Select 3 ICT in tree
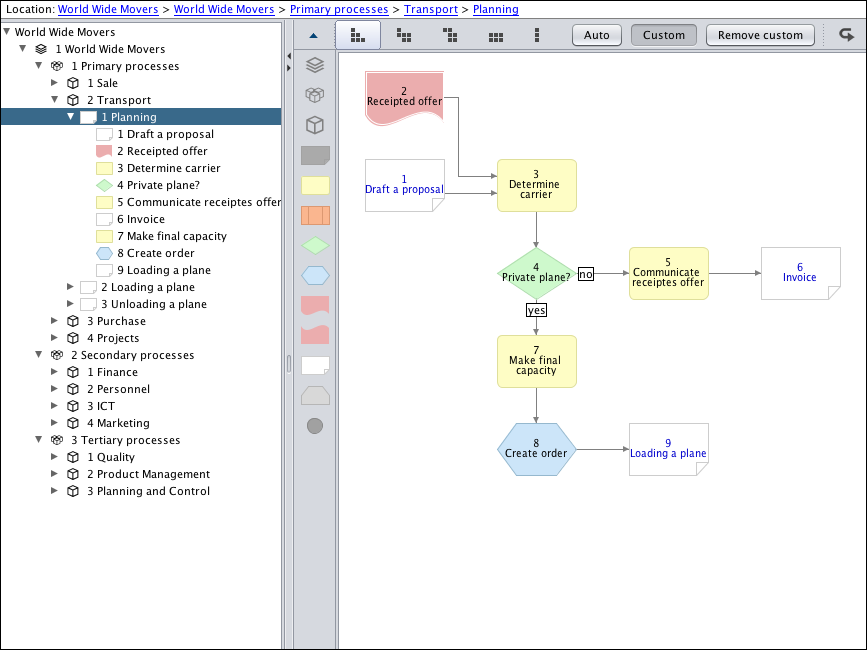The height and width of the screenshot is (650, 867). pyautogui.click(x=91, y=406)
